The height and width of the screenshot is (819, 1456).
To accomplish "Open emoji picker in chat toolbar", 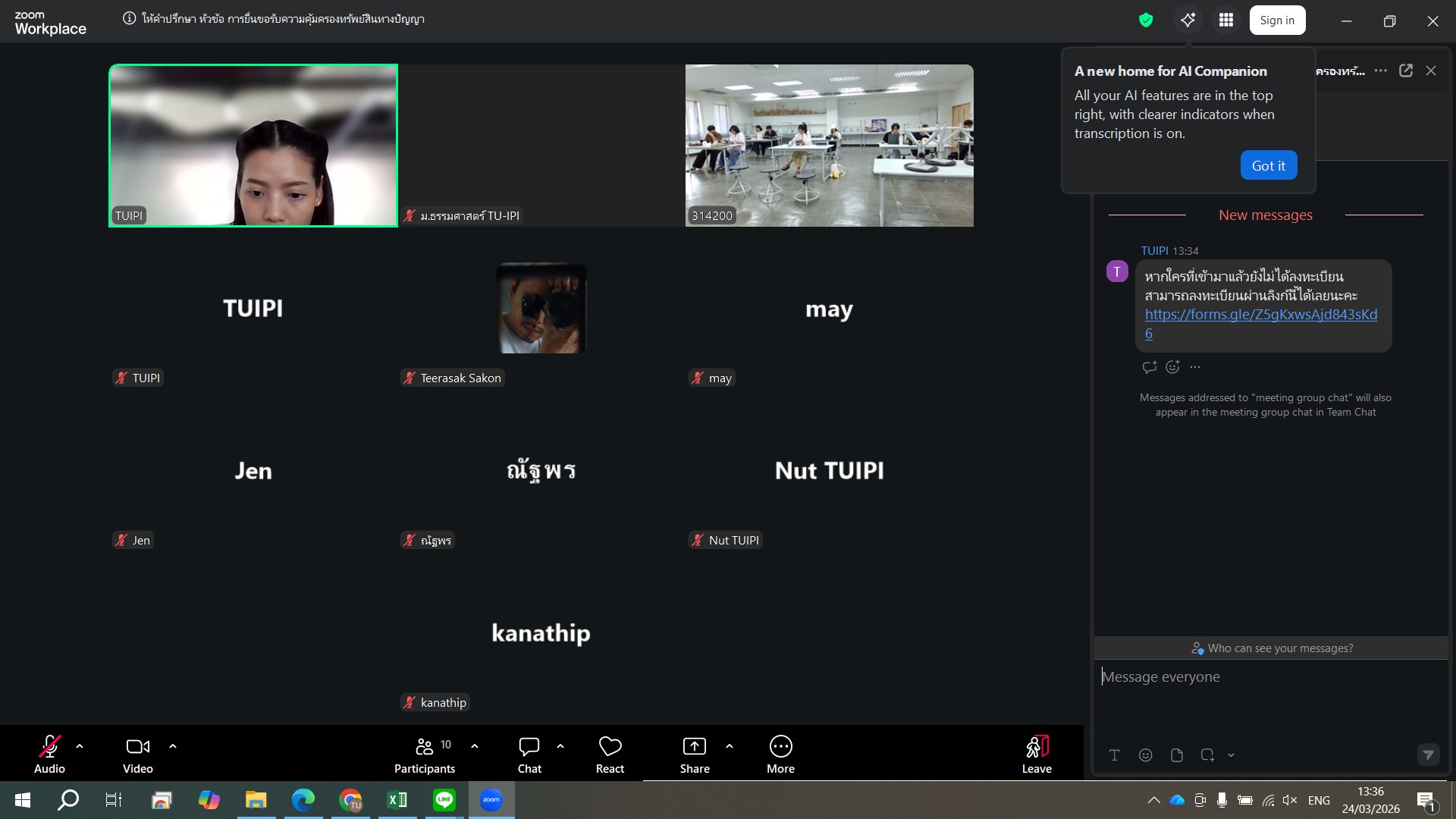I will coord(1146,755).
